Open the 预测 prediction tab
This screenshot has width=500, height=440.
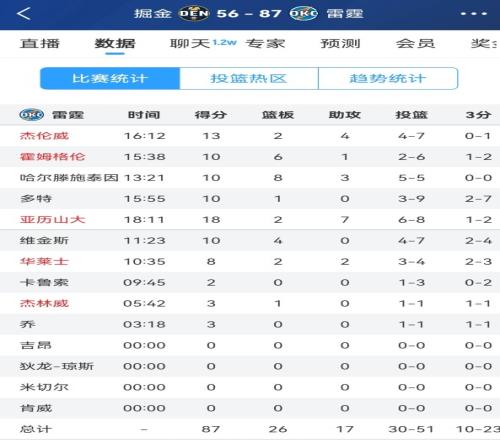tap(340, 43)
